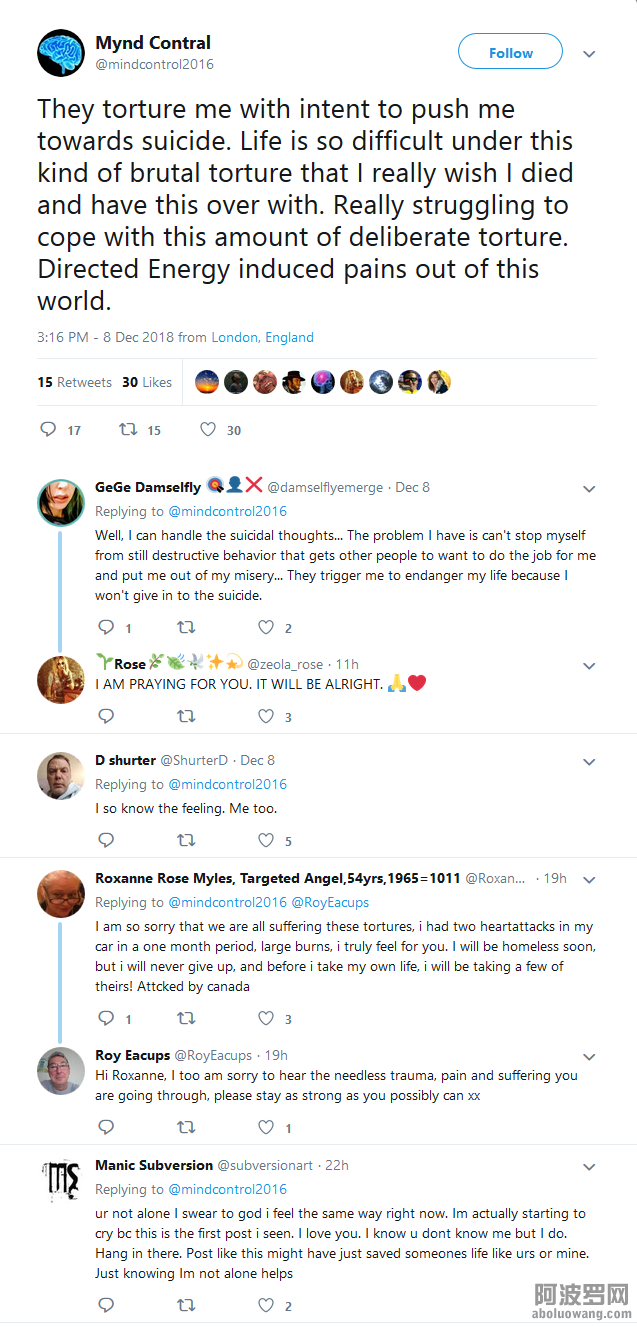Screen dimensions: 637x1327
Task: Reply to Roxanne Rose Myles' comment
Action: [106, 1019]
